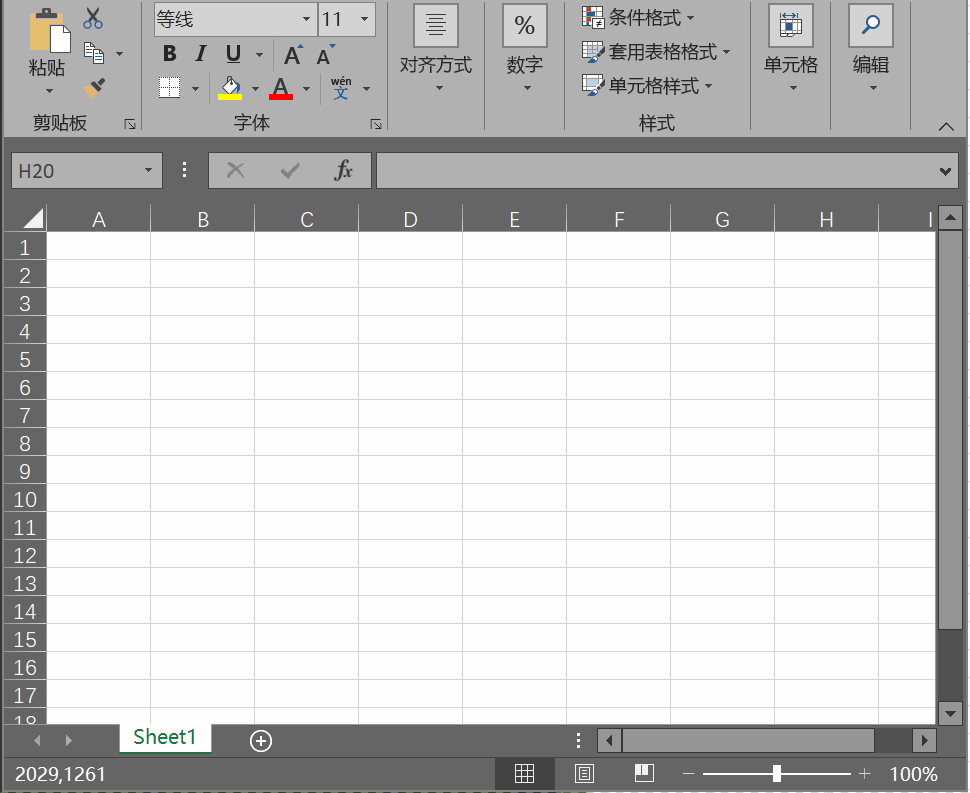
Task: Click the zoom in plus button
Action: 865,773
